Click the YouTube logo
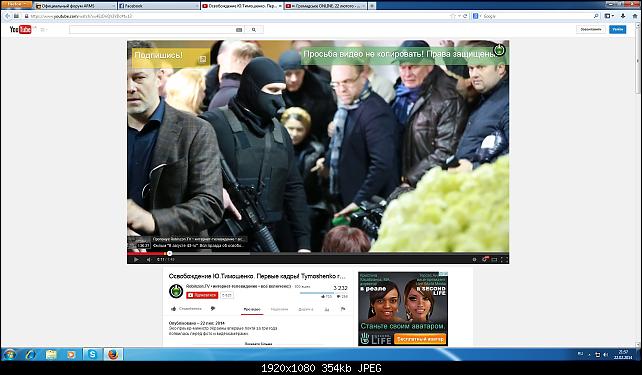 pos(20,29)
